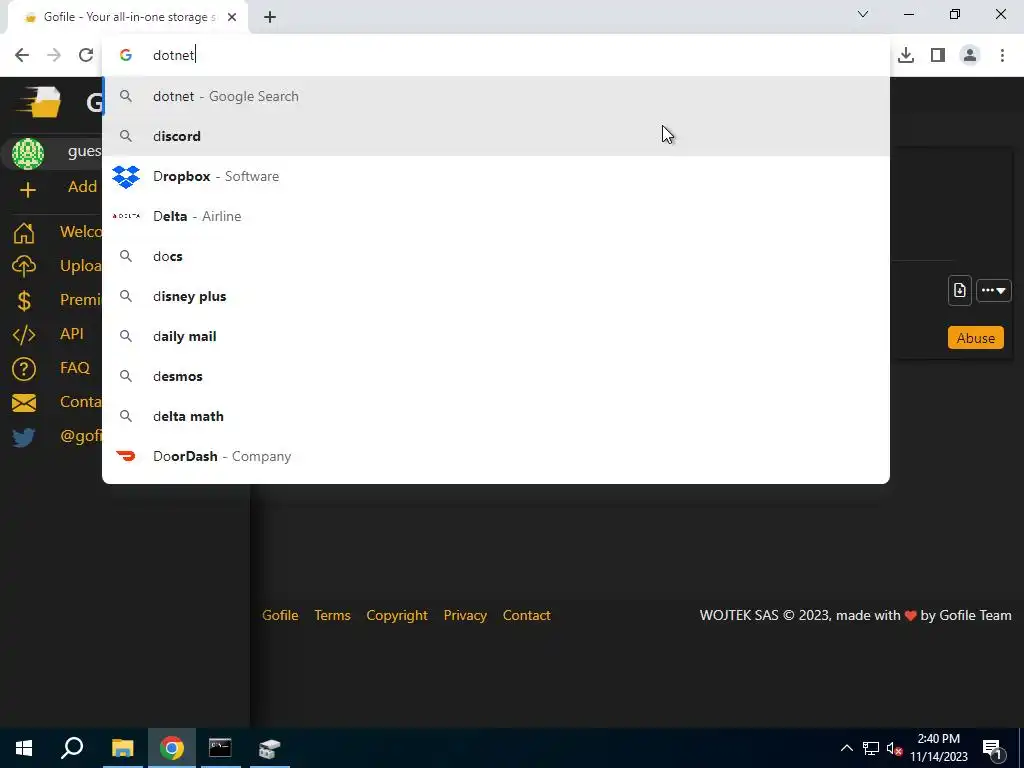Click the Gofile logo icon
This screenshot has width=1024, height=768.
(x=39, y=102)
